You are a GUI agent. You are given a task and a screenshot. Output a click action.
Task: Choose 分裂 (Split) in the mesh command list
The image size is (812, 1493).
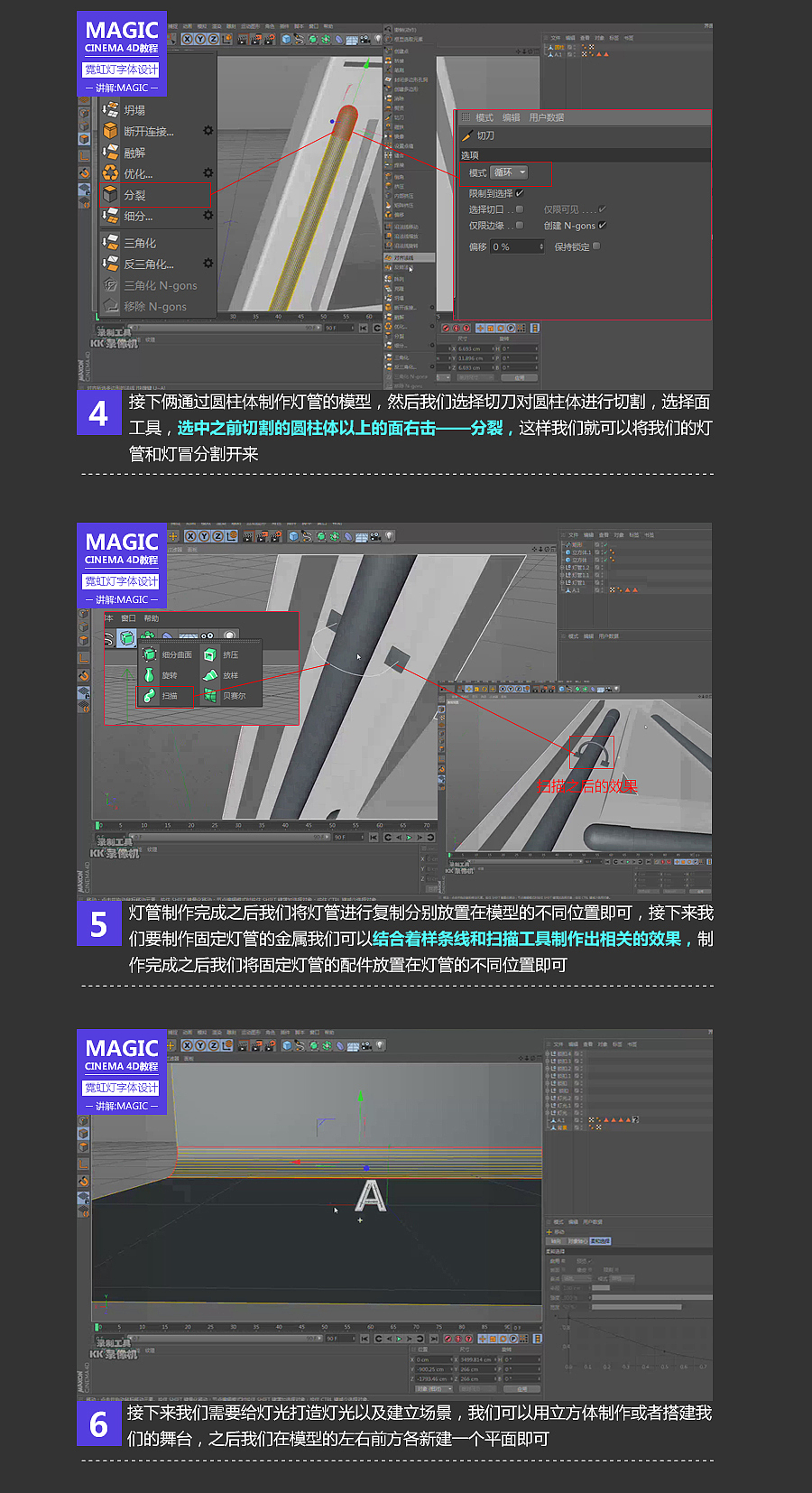(x=155, y=195)
